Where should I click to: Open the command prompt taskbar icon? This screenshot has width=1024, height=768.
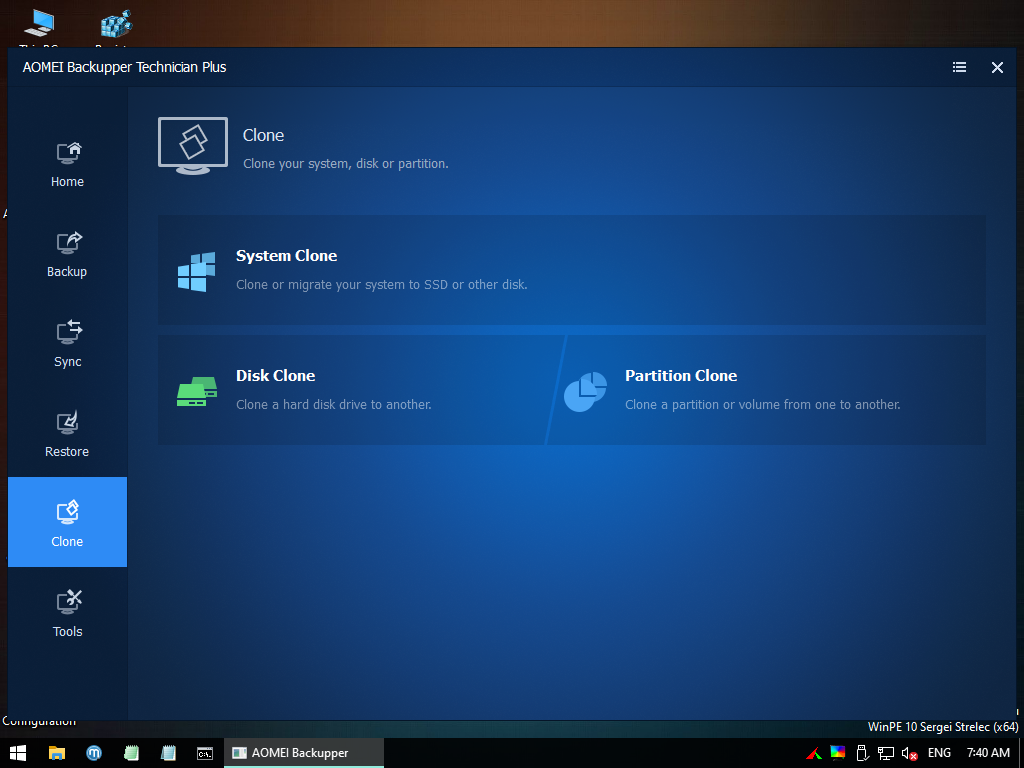205,753
